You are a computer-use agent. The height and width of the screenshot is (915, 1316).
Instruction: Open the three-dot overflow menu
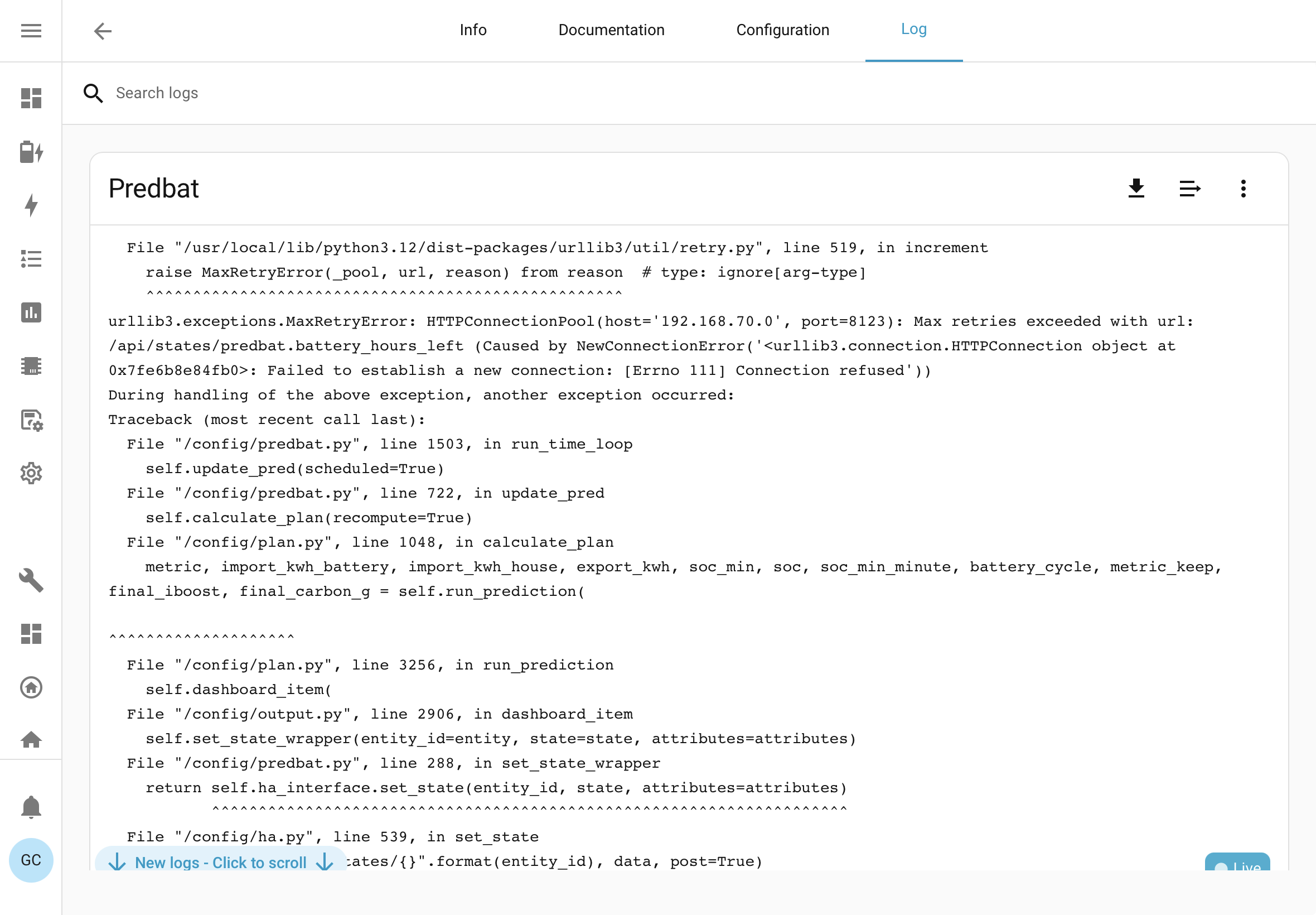1242,188
